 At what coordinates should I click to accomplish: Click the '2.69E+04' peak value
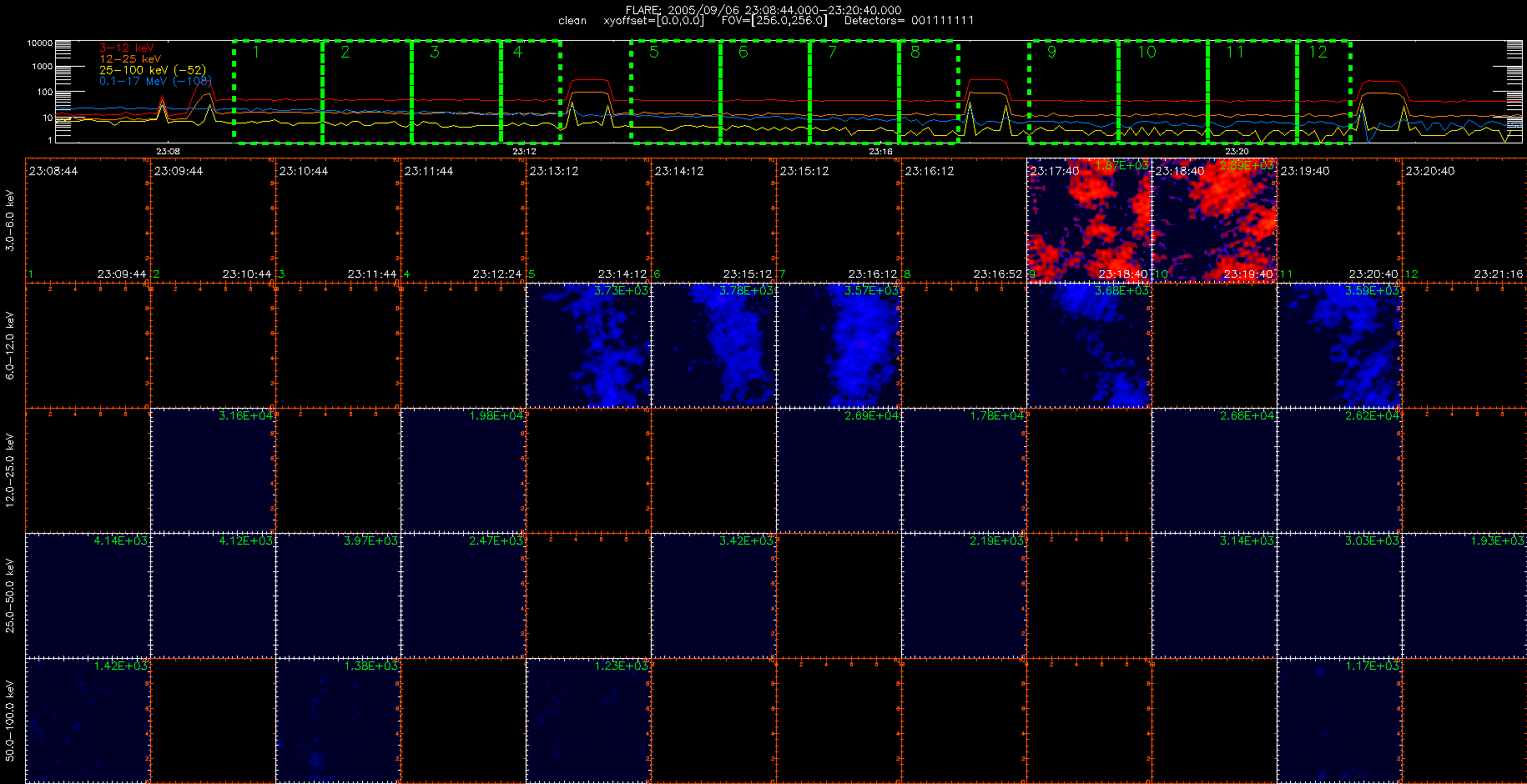tap(871, 415)
